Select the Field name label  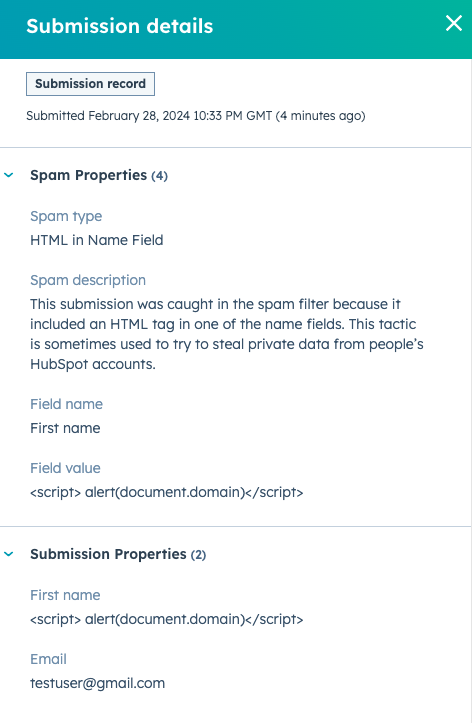click(66, 404)
